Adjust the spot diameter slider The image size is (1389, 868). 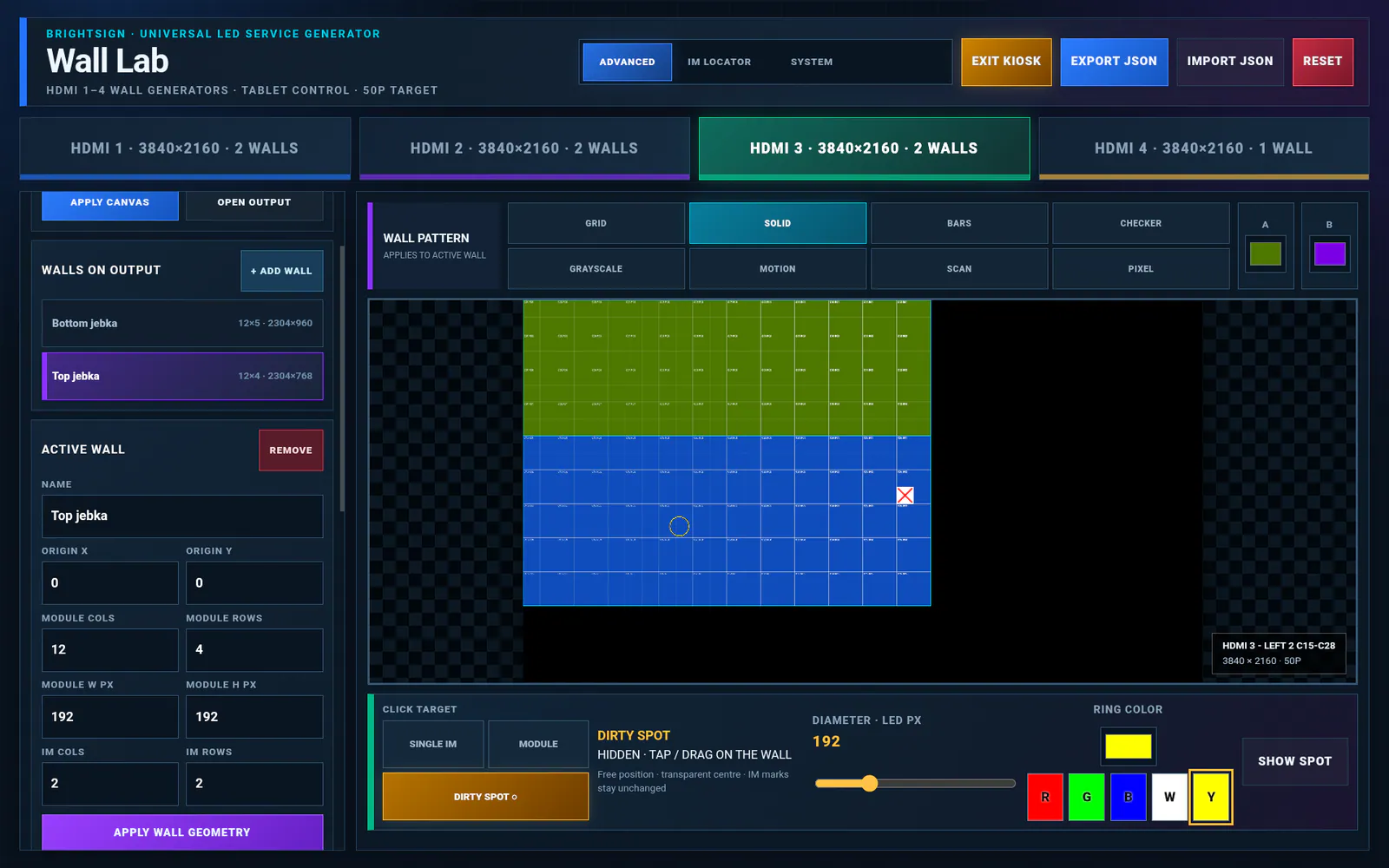coord(915,784)
